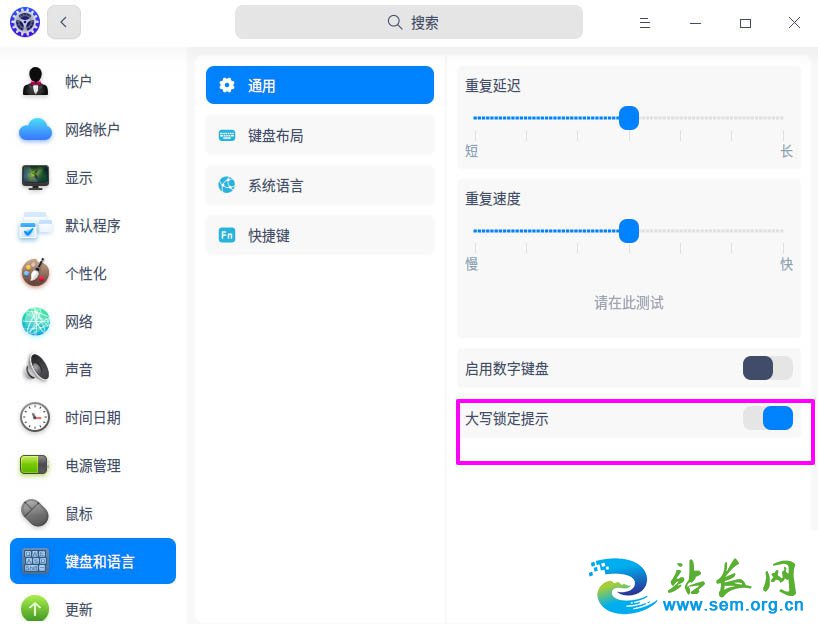The height and width of the screenshot is (624, 818).
Task: Click the 时间日期 clock icon
Action: pos(35,417)
